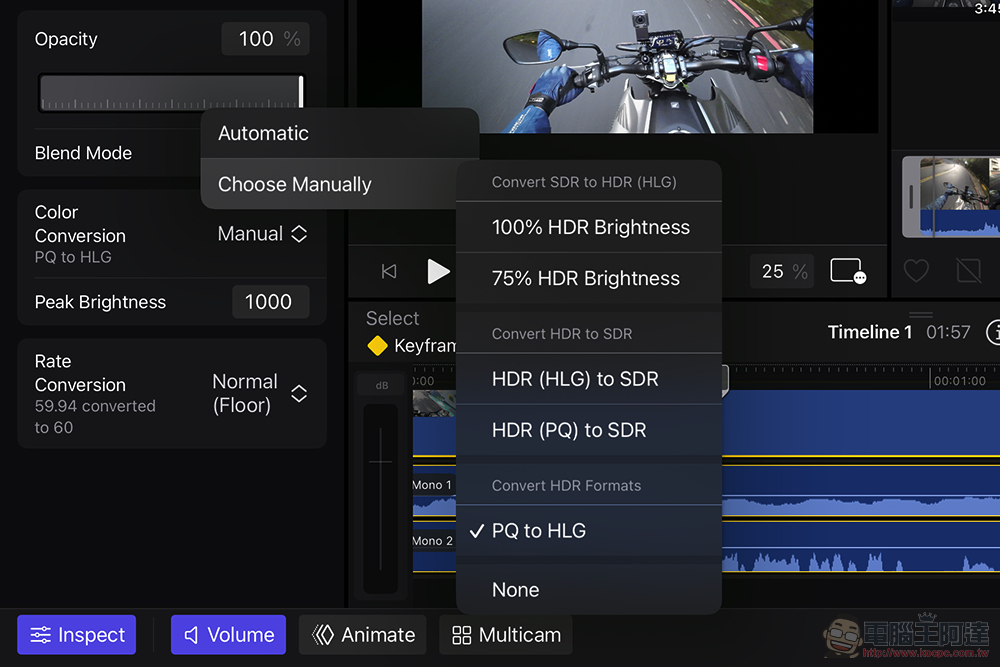Open the Inspect panel
1000x667 pixels.
pos(77,634)
